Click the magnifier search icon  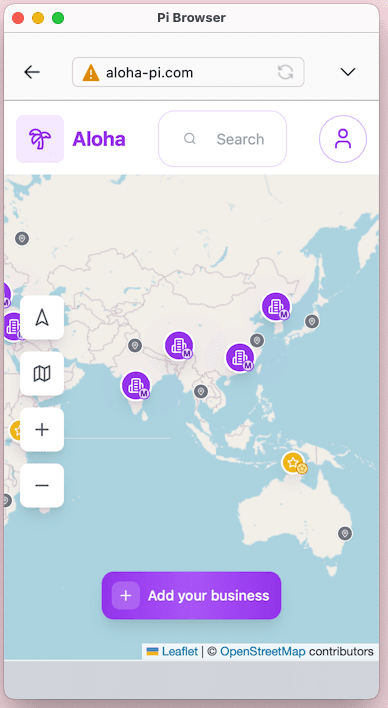(190, 139)
